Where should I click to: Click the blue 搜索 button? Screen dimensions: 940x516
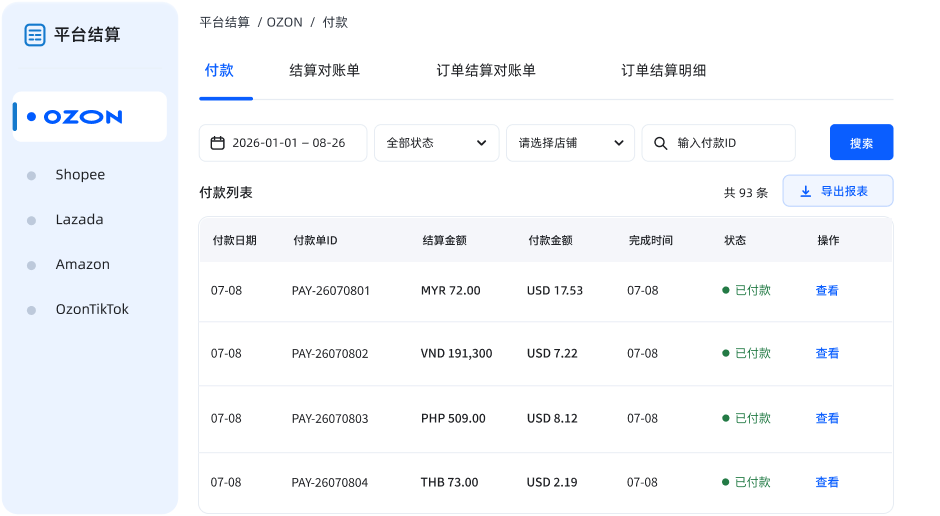tap(861, 143)
